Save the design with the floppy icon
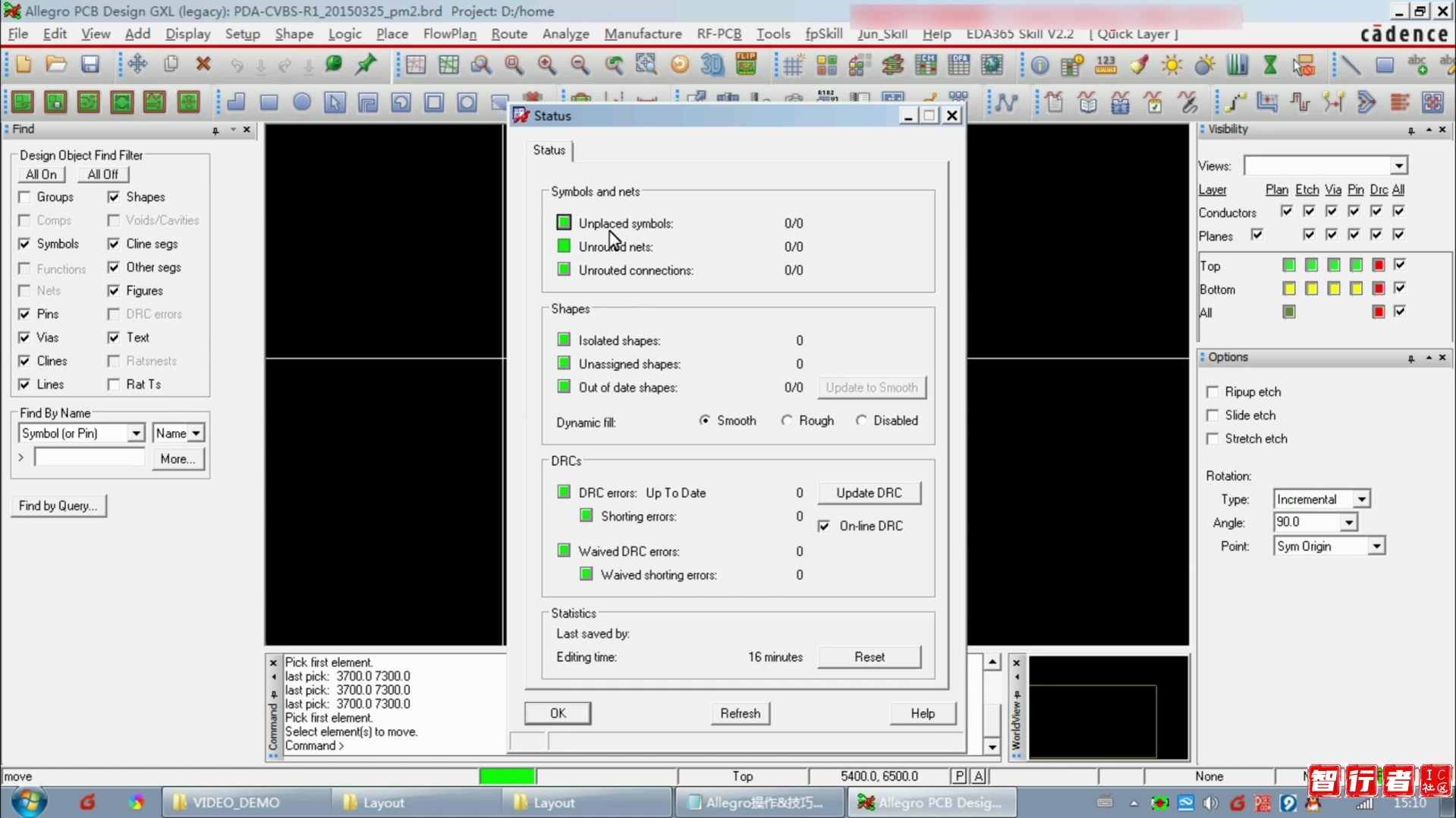The height and width of the screenshot is (818, 1456). [x=90, y=64]
